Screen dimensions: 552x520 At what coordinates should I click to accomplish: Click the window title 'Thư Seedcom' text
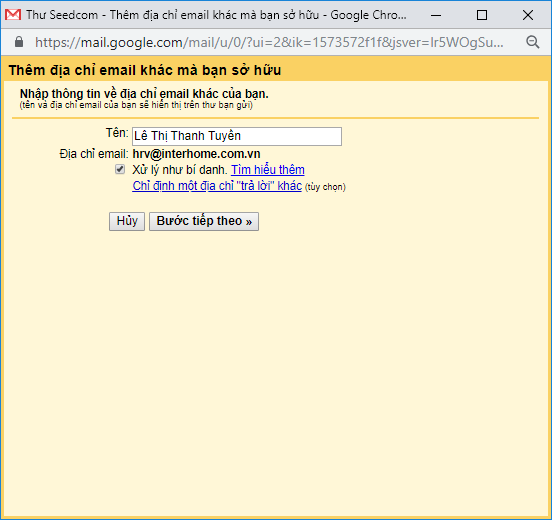tap(62, 15)
